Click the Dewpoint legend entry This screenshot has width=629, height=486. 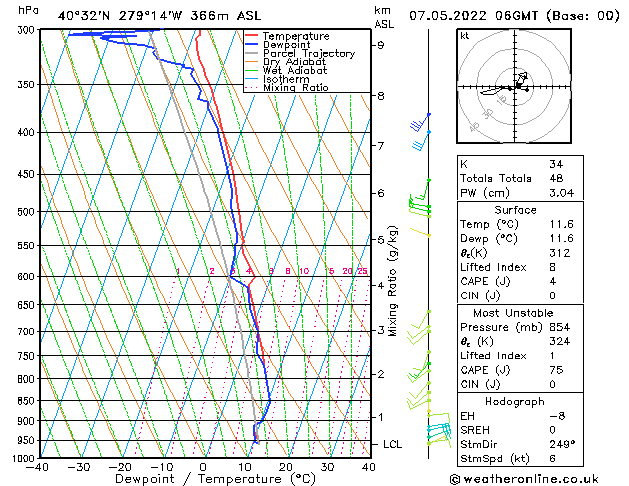click(286, 45)
